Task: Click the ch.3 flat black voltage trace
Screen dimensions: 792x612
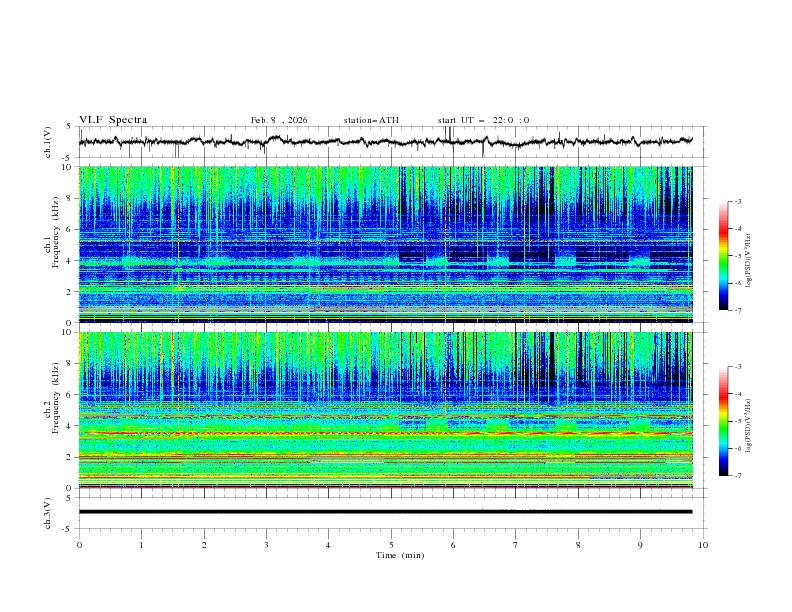Action: tap(385, 512)
